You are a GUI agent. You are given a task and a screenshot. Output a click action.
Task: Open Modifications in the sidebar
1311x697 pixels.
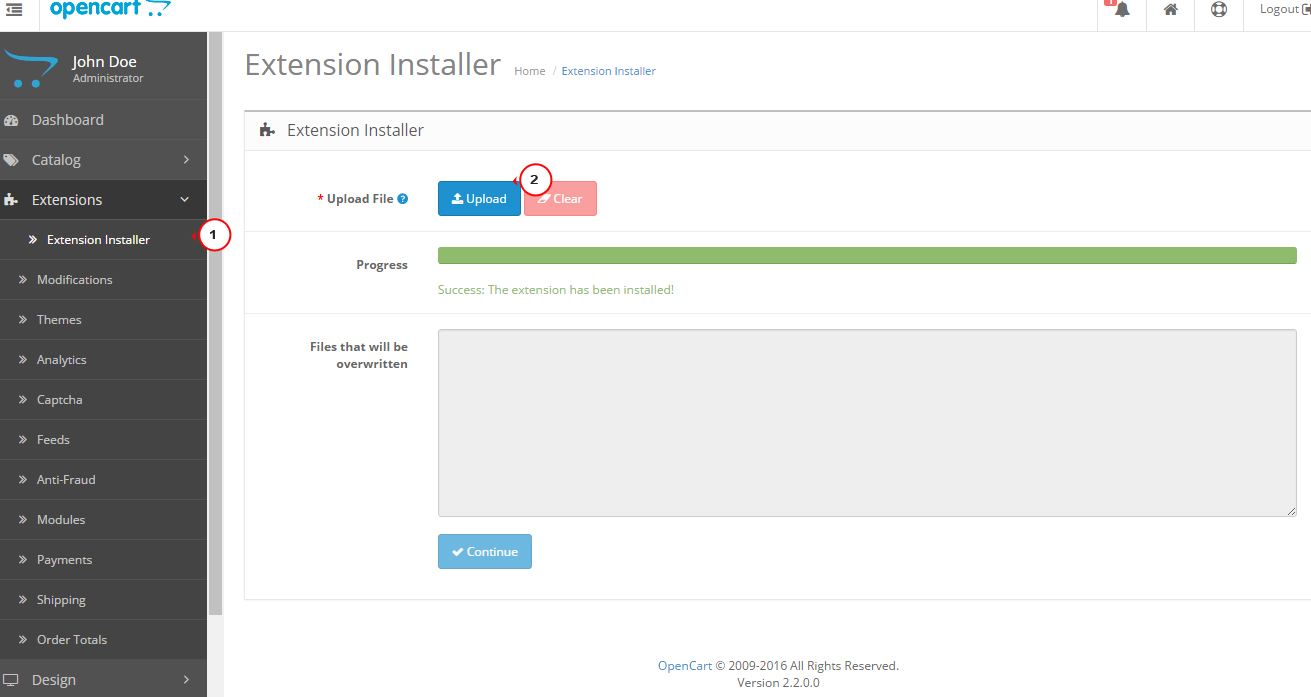[x=74, y=280]
